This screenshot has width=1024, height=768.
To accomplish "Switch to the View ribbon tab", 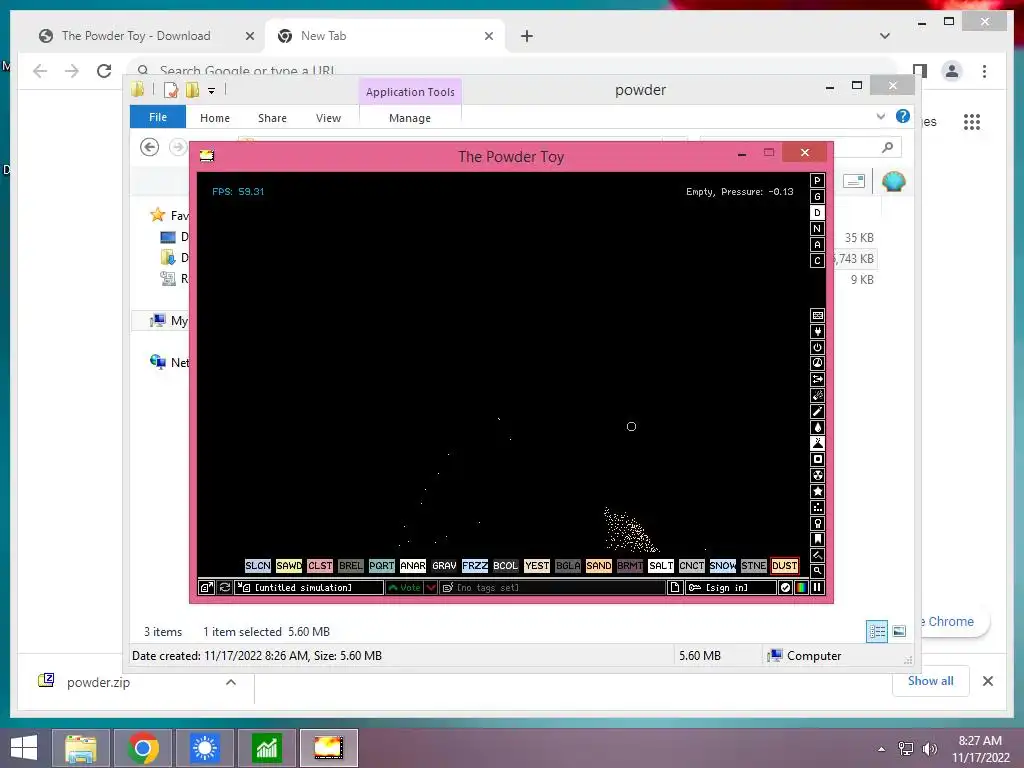I will point(328,118).
